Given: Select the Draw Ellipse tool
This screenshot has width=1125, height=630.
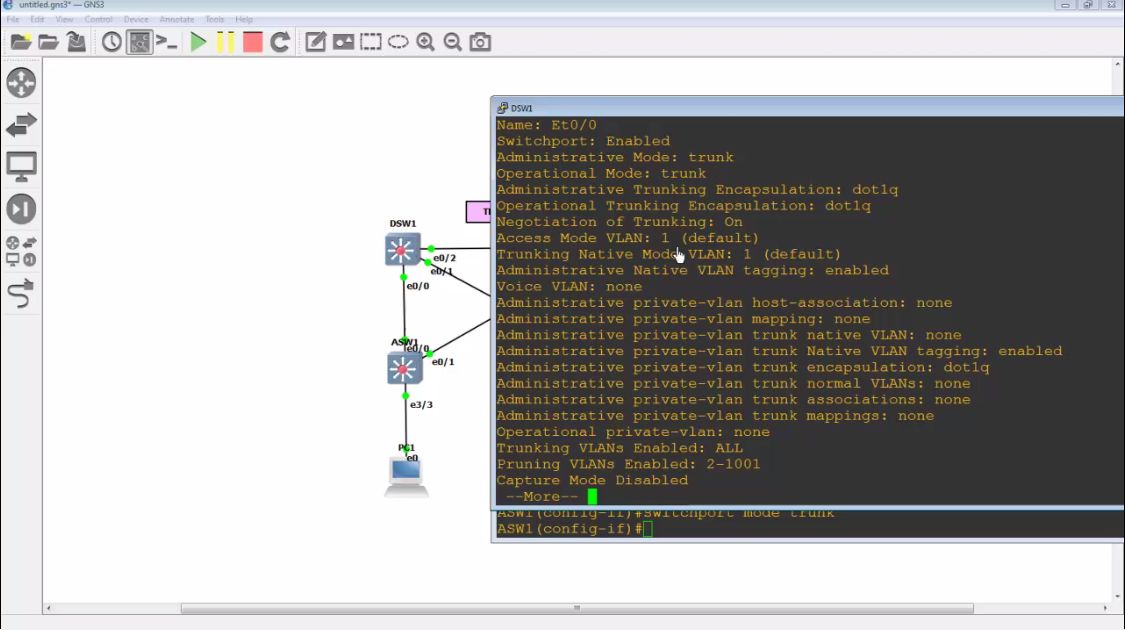Looking at the screenshot, I should (x=397, y=42).
